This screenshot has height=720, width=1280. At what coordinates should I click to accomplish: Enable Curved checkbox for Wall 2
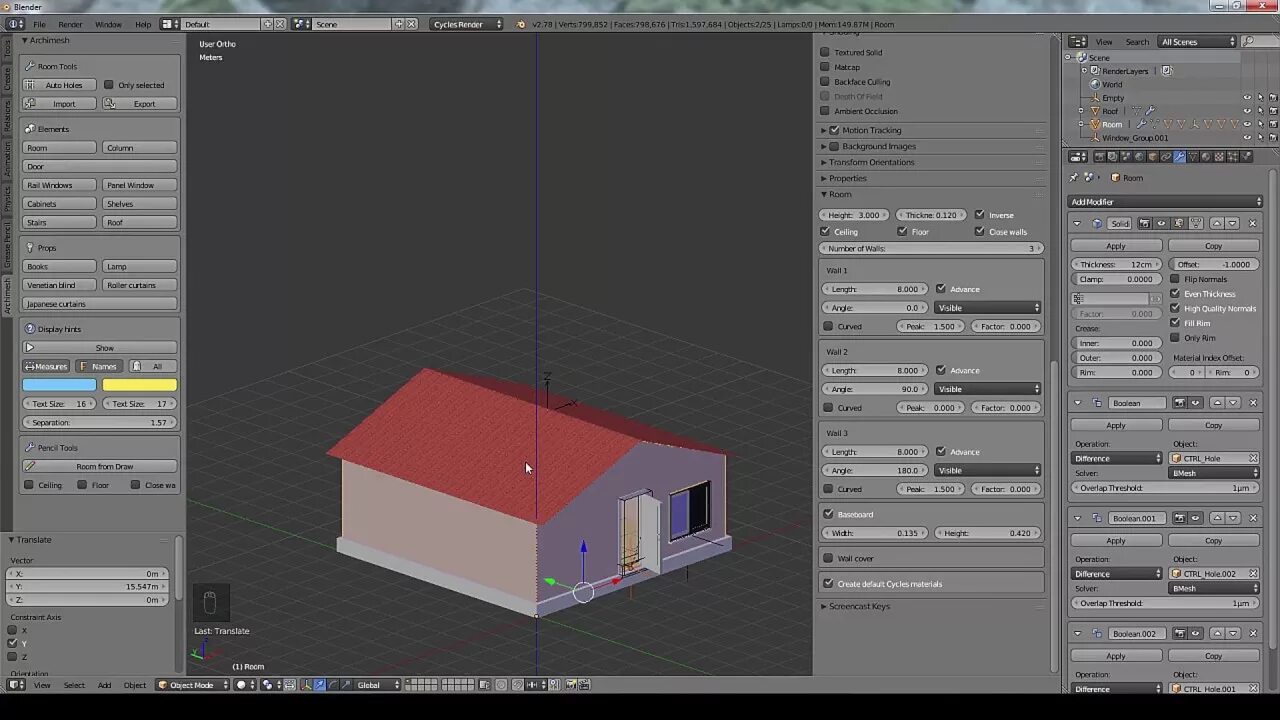click(x=828, y=408)
